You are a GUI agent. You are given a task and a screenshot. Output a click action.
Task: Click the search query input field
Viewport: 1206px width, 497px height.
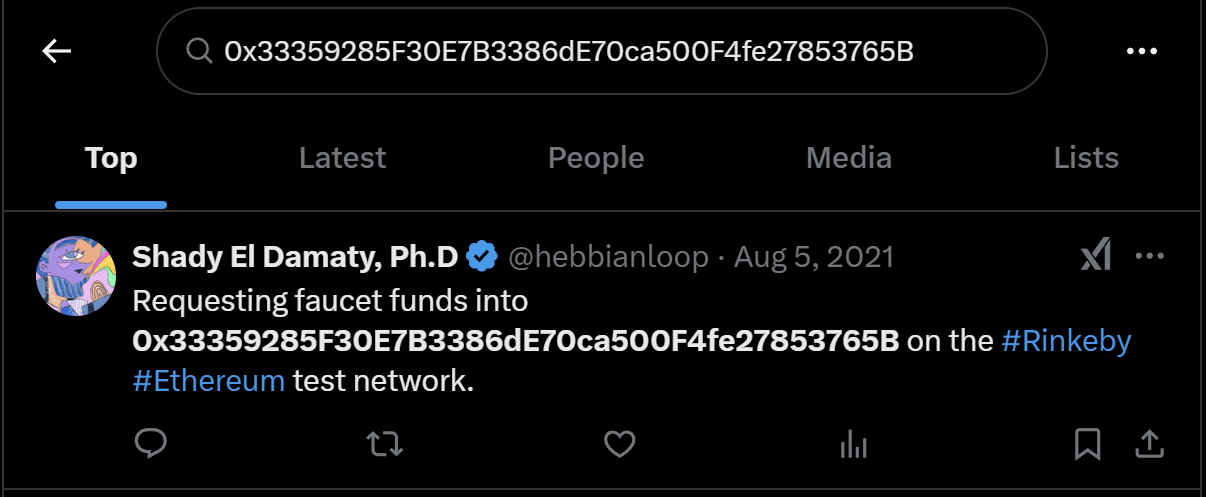pos(600,51)
